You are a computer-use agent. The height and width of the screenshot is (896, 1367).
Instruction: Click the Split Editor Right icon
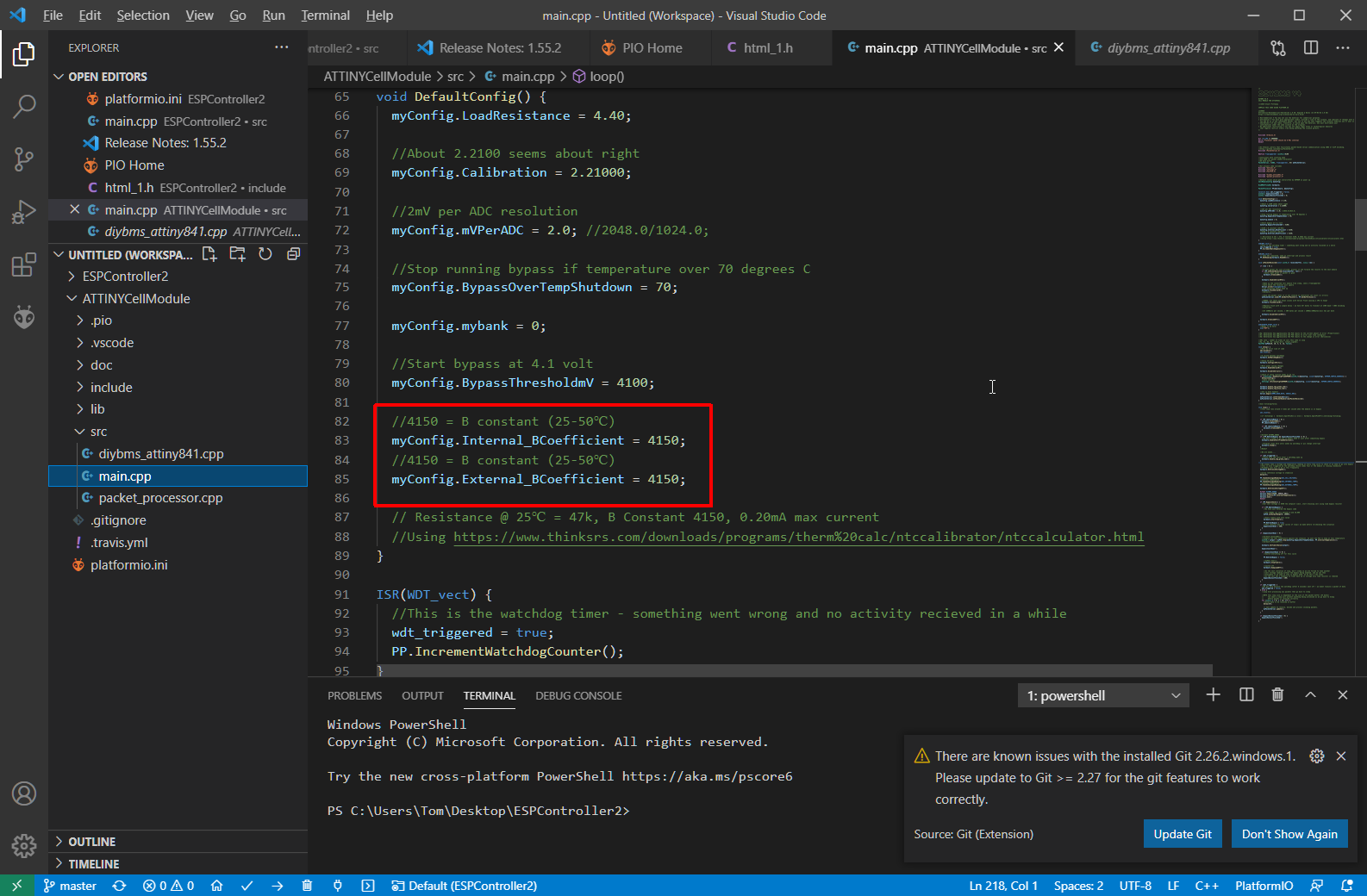[x=1311, y=48]
